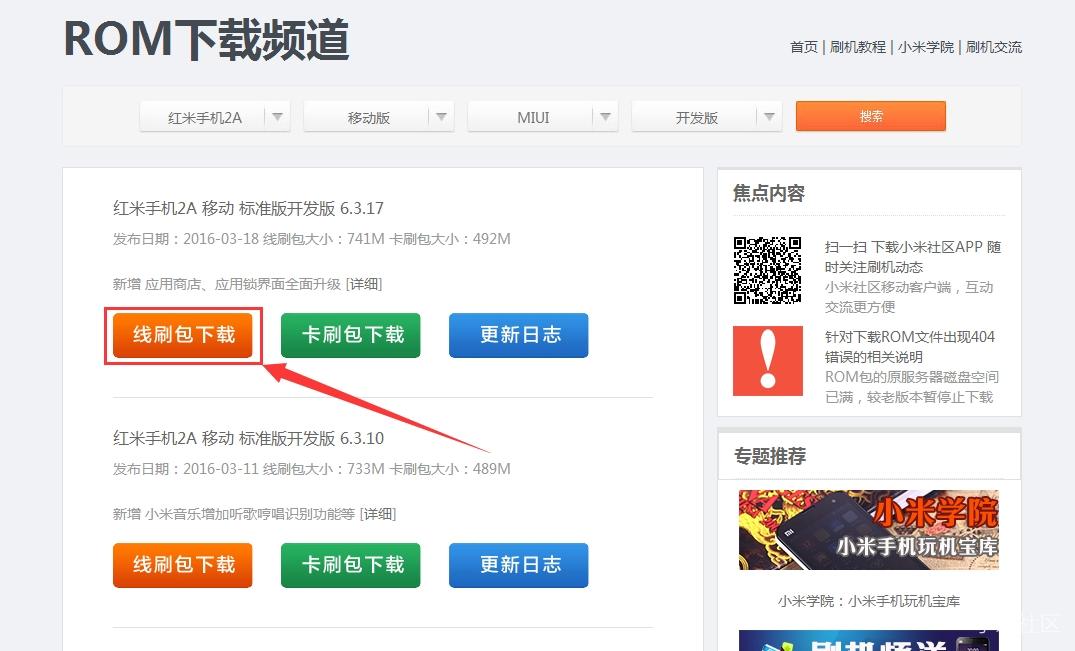This screenshot has height=651, width=1075.
Task: Open the 小米学院 banner in 专题推荐
Action: click(x=868, y=529)
